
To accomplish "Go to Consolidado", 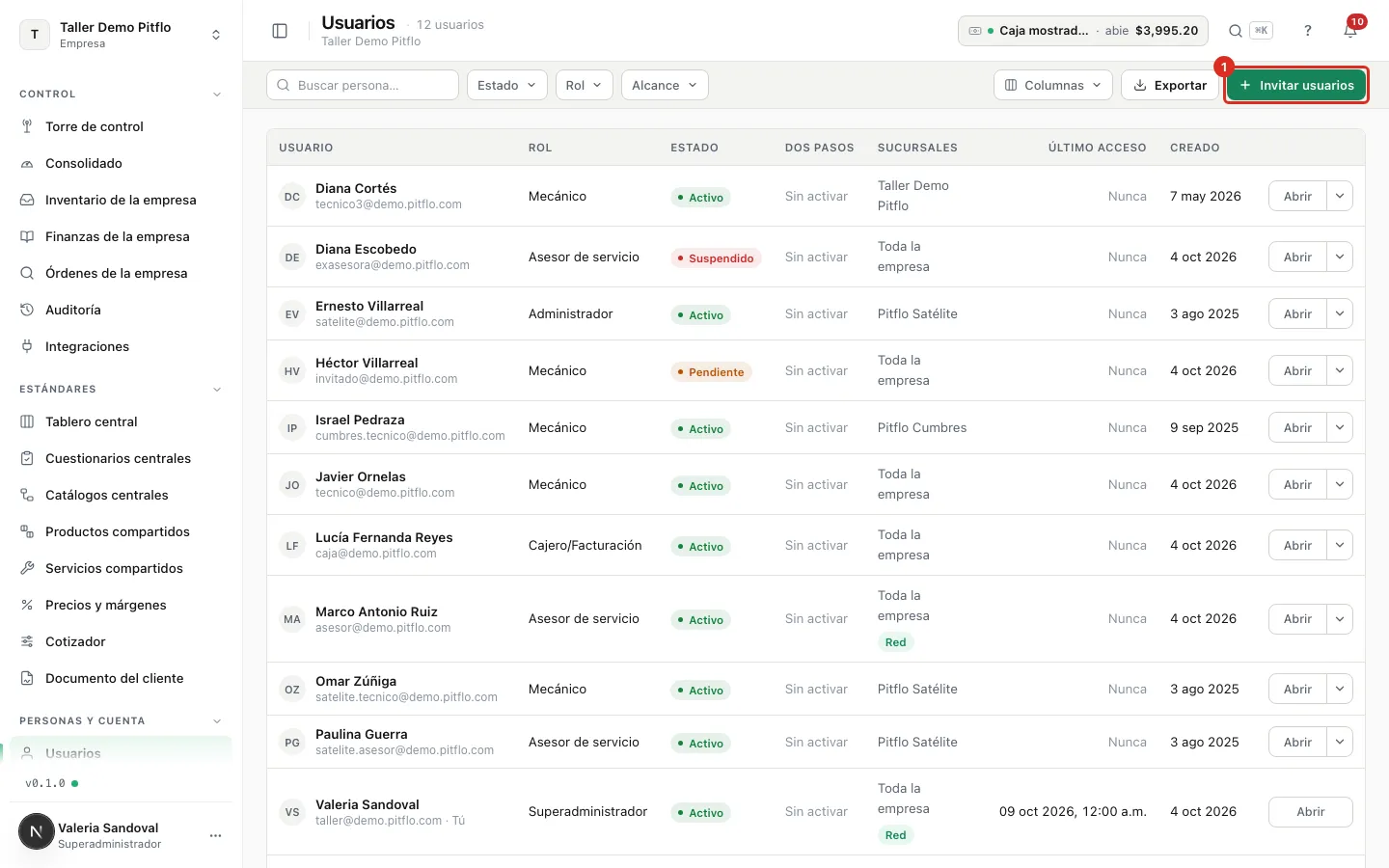I will pyautogui.click(x=121, y=163).
